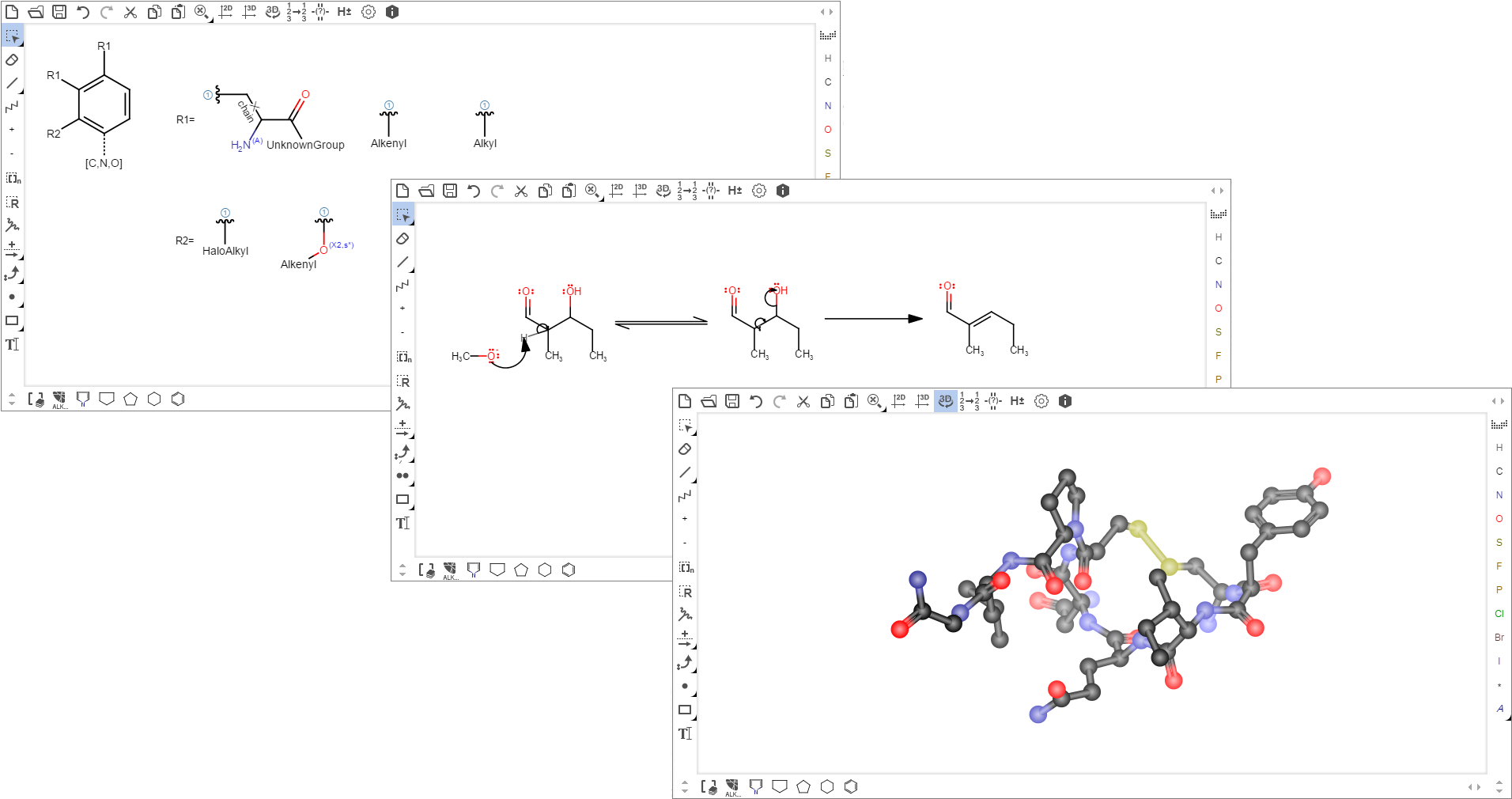Toggle hydrogens H± button in the top-left toolbar

pos(344,12)
